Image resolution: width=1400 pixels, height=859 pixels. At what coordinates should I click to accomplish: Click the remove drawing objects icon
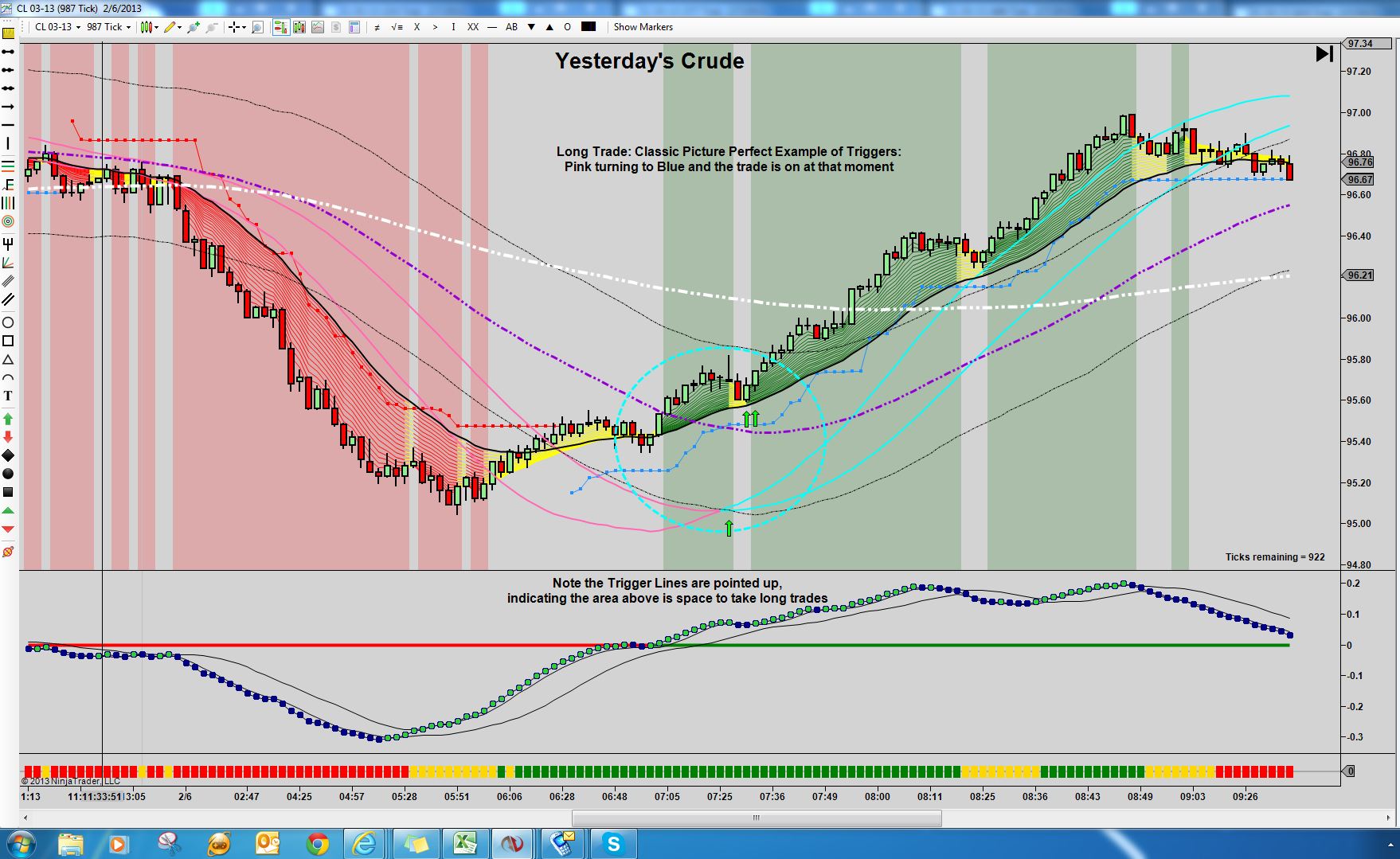pos(8,552)
